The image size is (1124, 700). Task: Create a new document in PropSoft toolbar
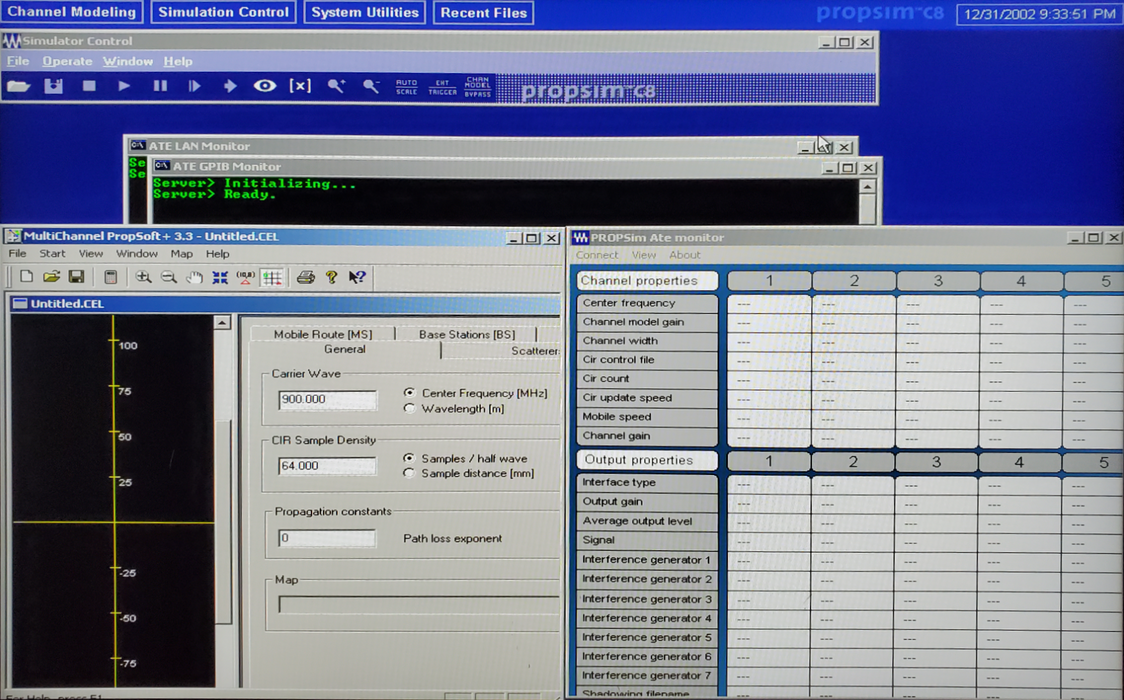(27, 277)
